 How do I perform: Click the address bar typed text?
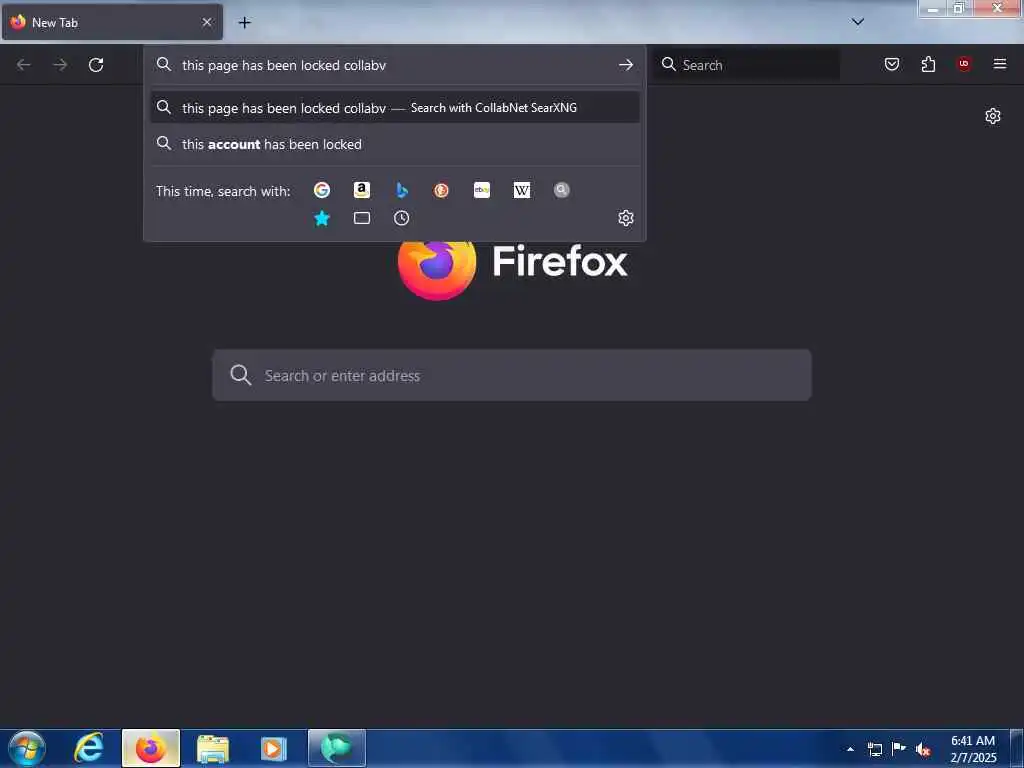(x=284, y=65)
